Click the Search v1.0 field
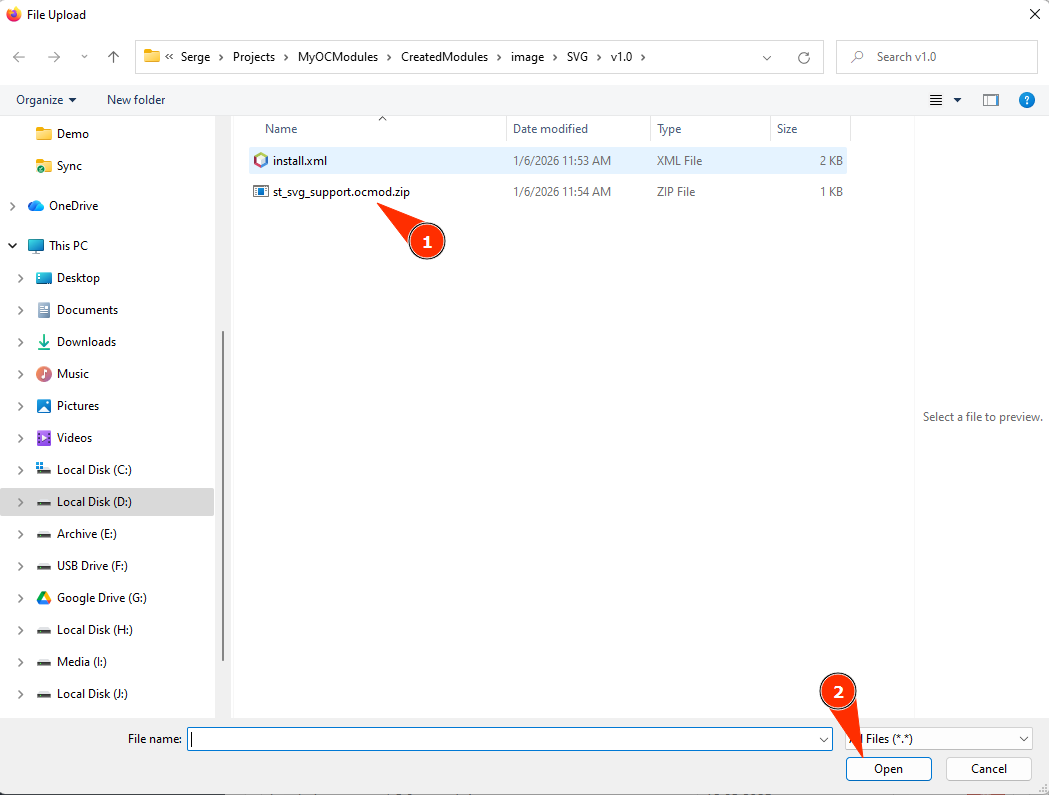Screen dimensions: 1049x795 click(937, 57)
